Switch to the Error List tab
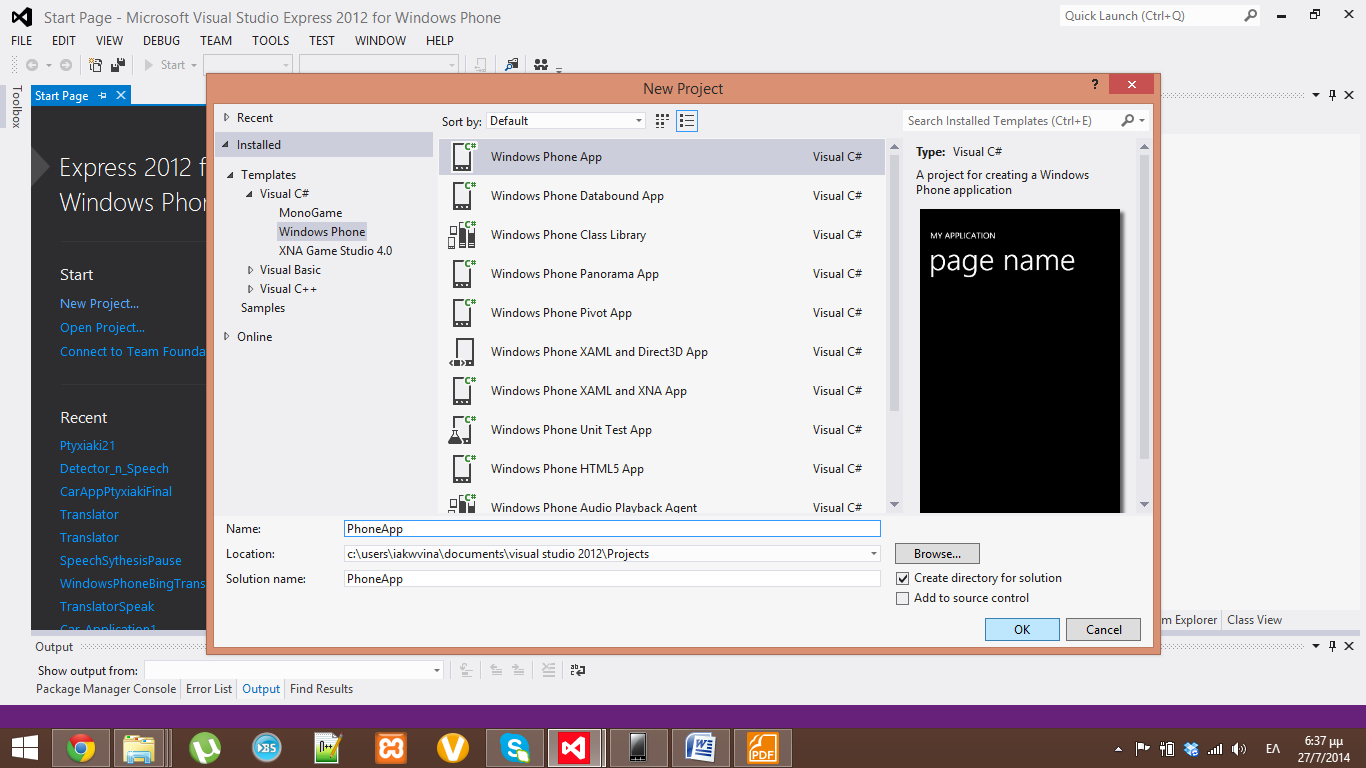Viewport: 1366px width, 768px height. pos(209,689)
